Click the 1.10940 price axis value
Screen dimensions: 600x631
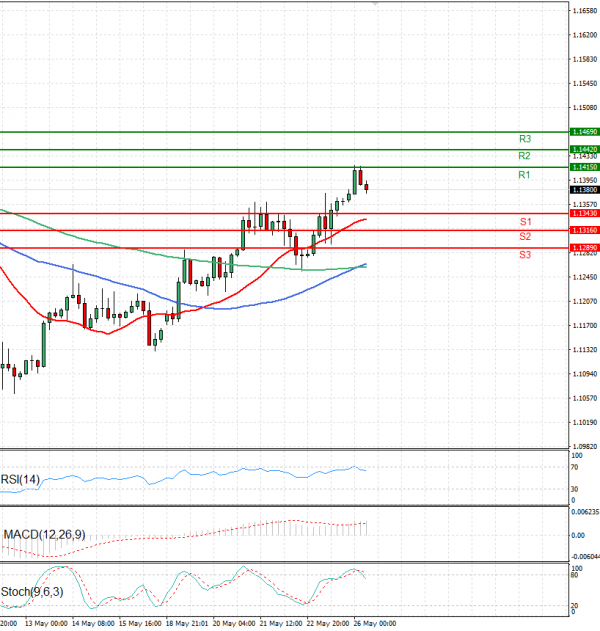click(585, 374)
